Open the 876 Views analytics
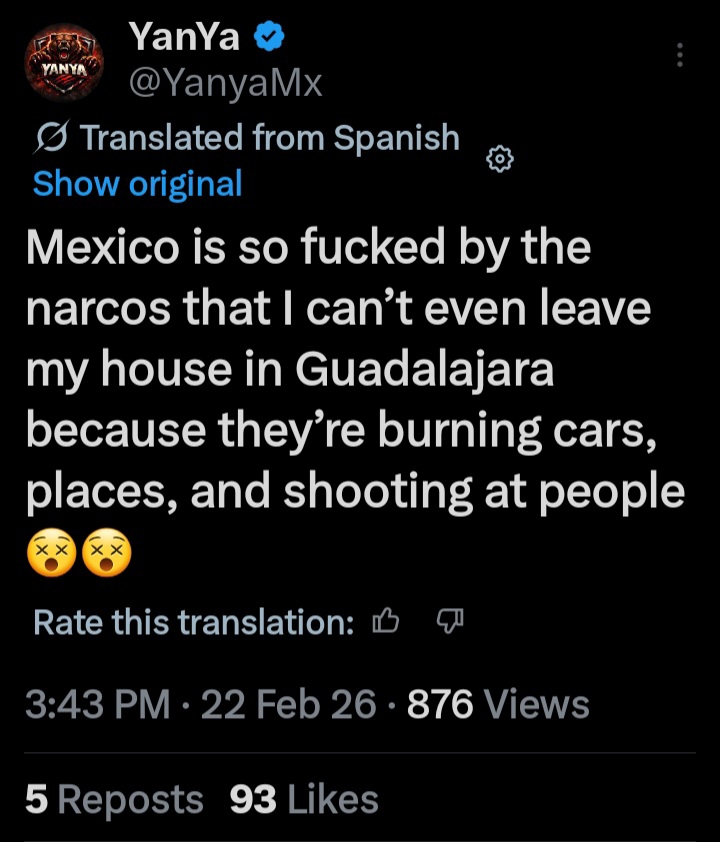The height and width of the screenshot is (842, 720). click(498, 706)
